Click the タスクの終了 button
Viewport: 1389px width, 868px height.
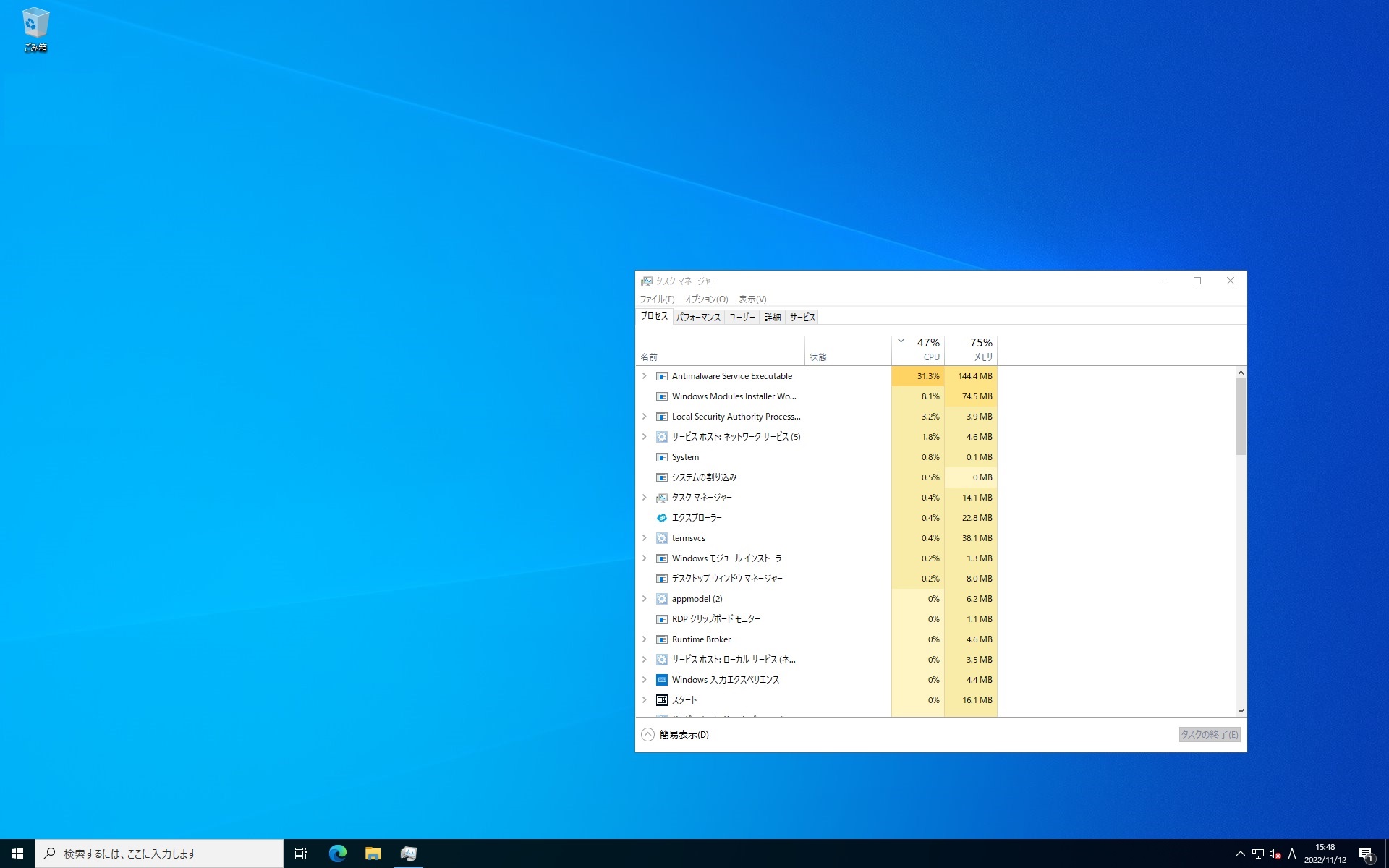(x=1210, y=735)
